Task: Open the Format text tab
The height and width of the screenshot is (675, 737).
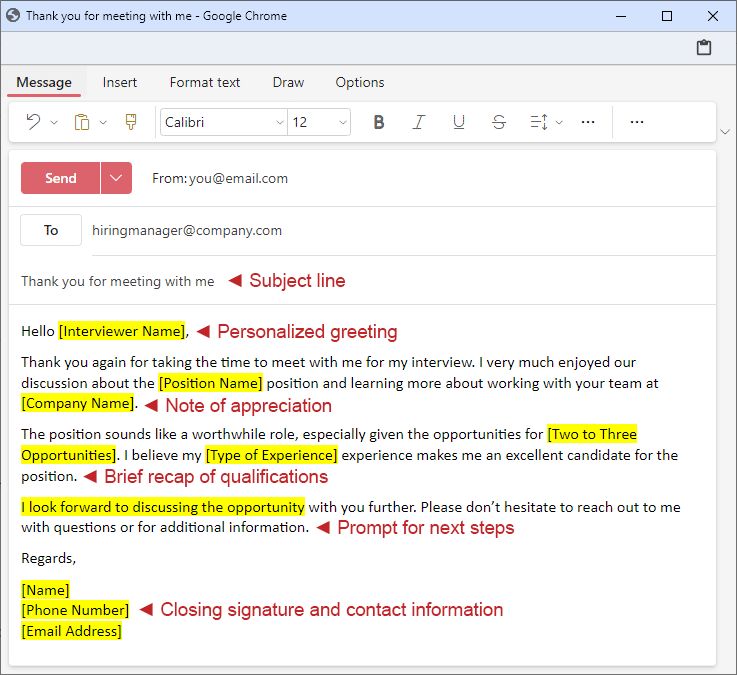Action: tap(205, 83)
